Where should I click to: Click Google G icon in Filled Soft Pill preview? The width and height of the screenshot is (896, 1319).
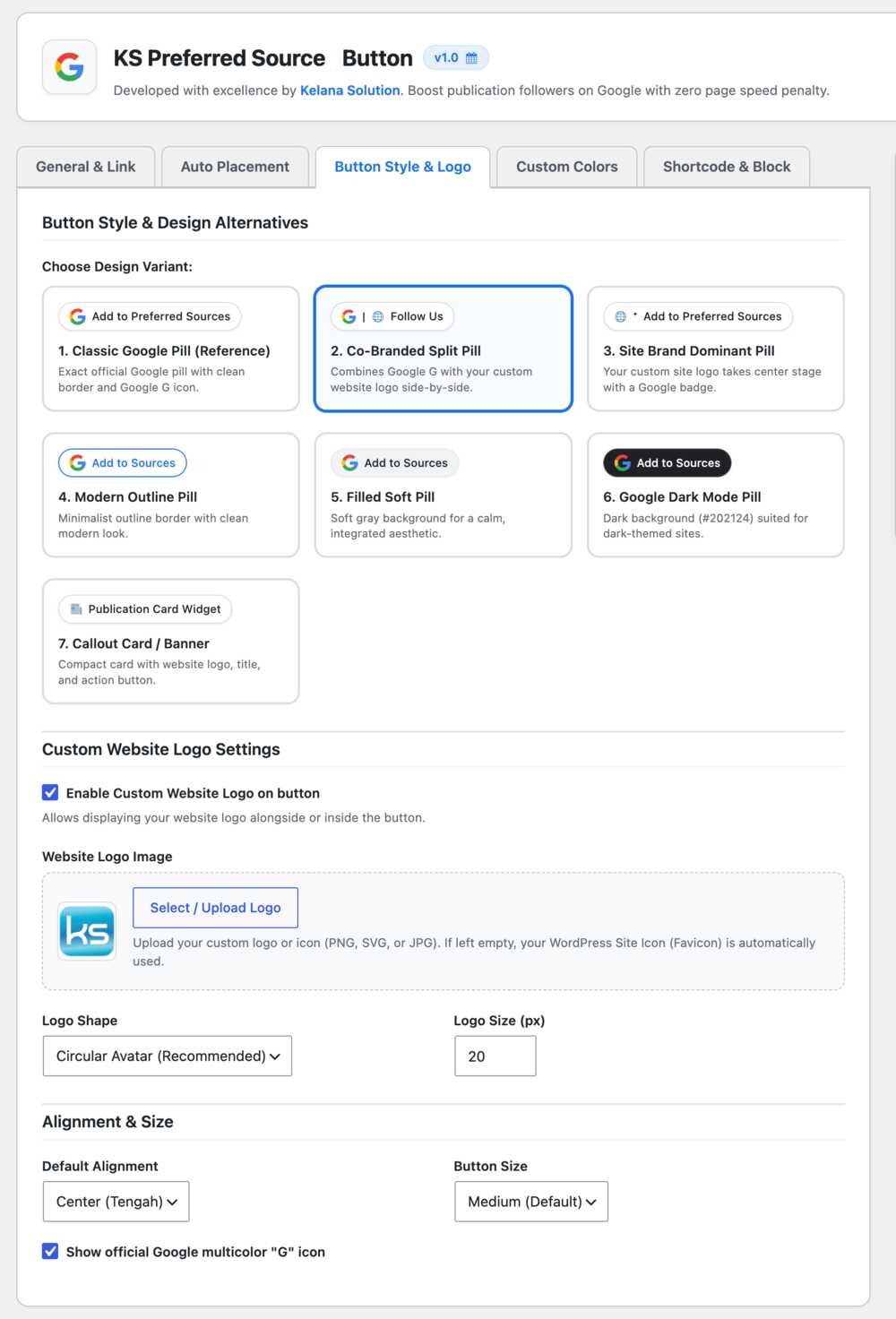click(x=349, y=462)
